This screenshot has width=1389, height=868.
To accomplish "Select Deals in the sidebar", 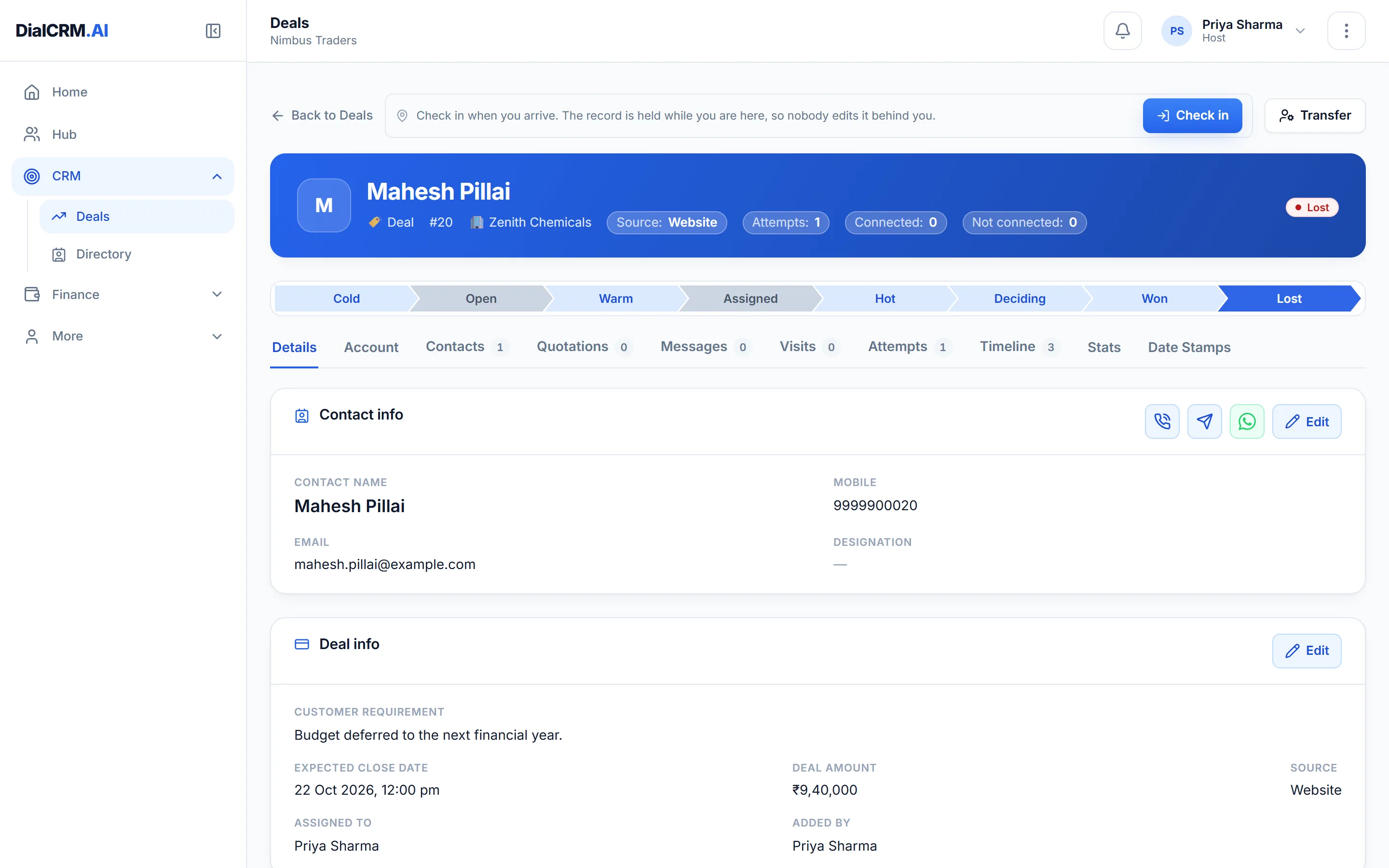I will pos(136,217).
